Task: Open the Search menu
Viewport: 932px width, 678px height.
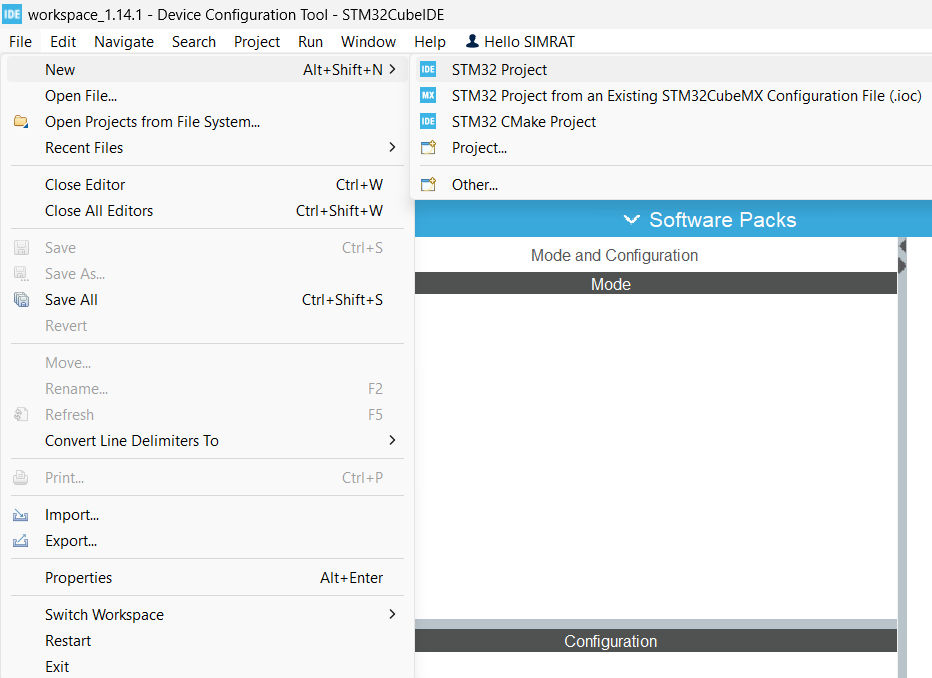Action: [x=194, y=42]
